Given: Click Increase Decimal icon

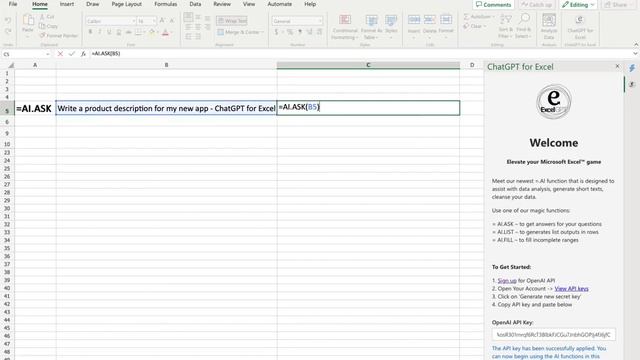Looking at the screenshot, I should [309, 32].
